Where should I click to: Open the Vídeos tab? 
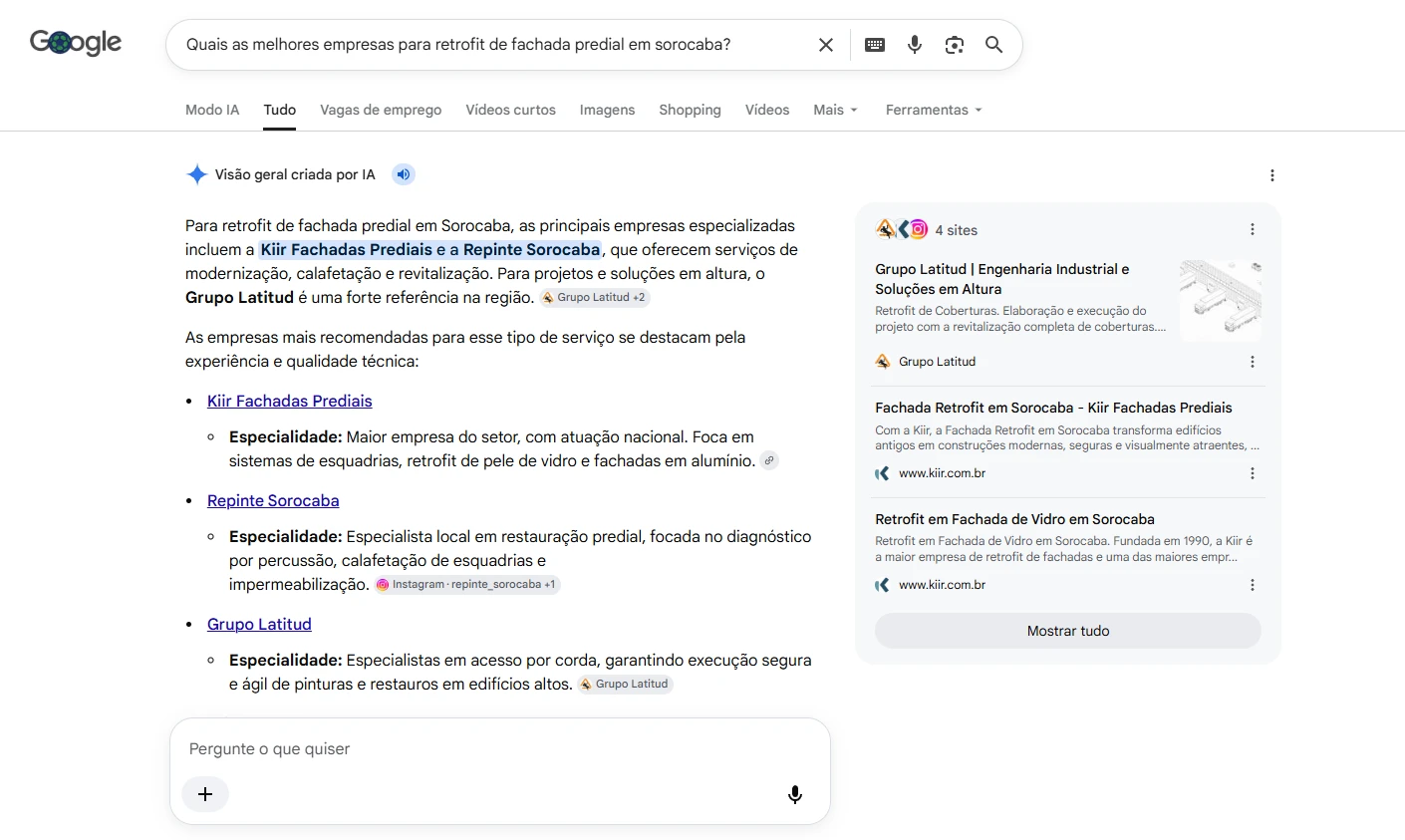767,110
